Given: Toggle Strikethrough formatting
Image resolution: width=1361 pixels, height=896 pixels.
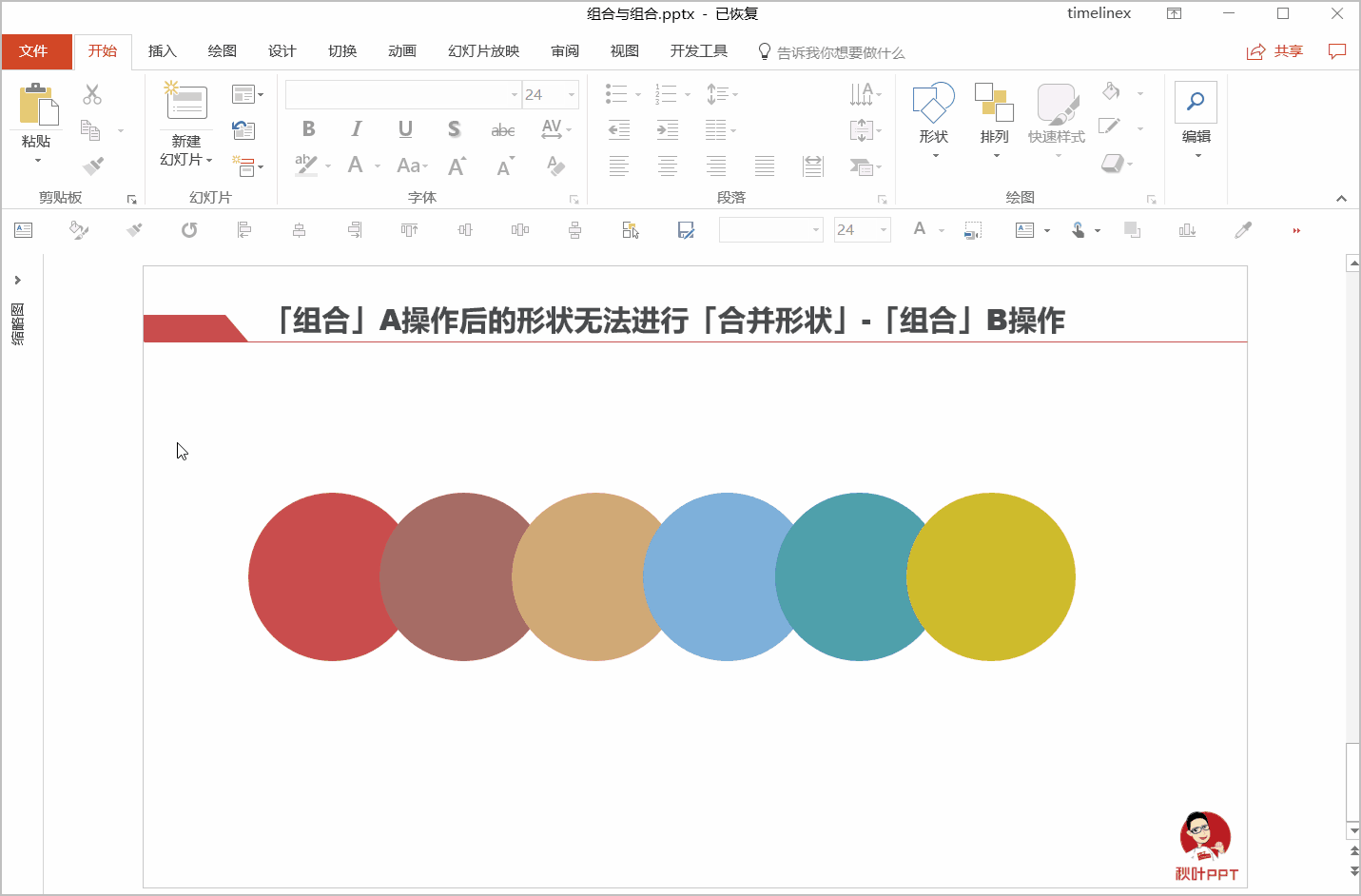Looking at the screenshot, I should pyautogui.click(x=503, y=129).
